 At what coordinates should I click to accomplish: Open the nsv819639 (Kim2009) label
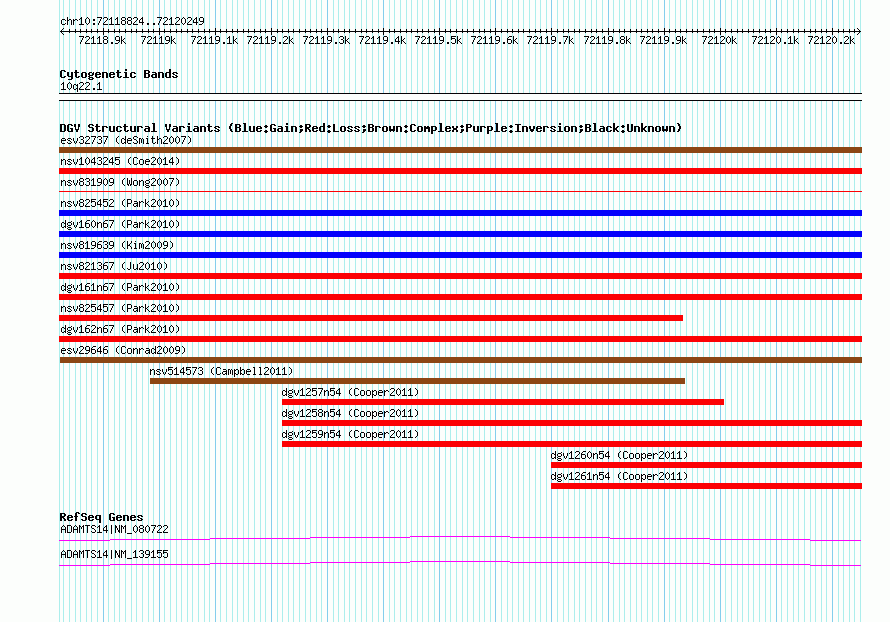[x=117, y=245]
